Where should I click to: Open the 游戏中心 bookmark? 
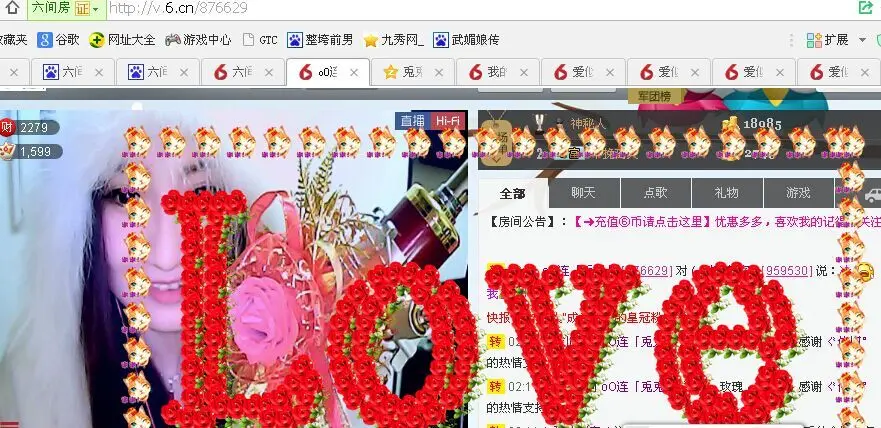point(198,40)
